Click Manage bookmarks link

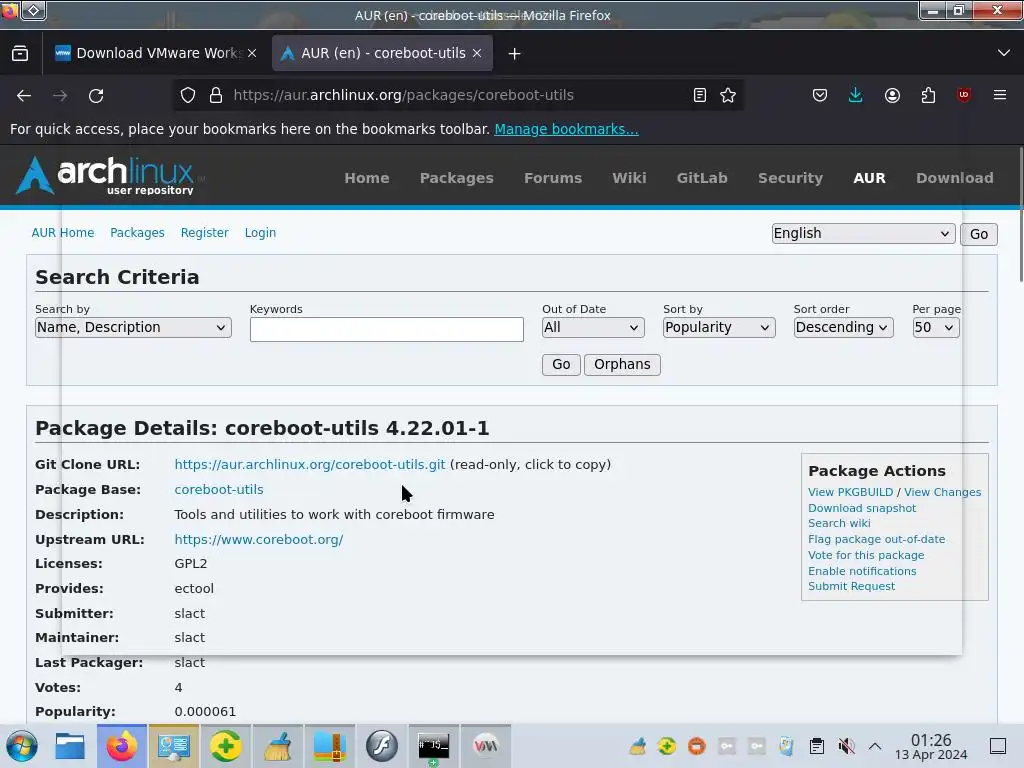click(x=566, y=129)
